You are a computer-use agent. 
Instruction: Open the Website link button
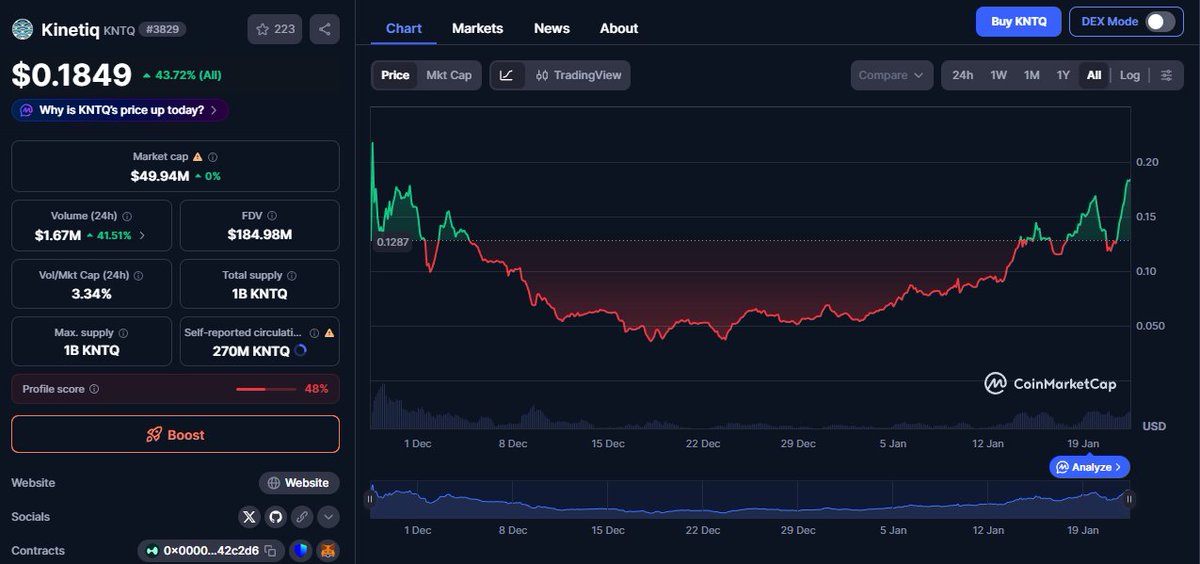pos(299,483)
